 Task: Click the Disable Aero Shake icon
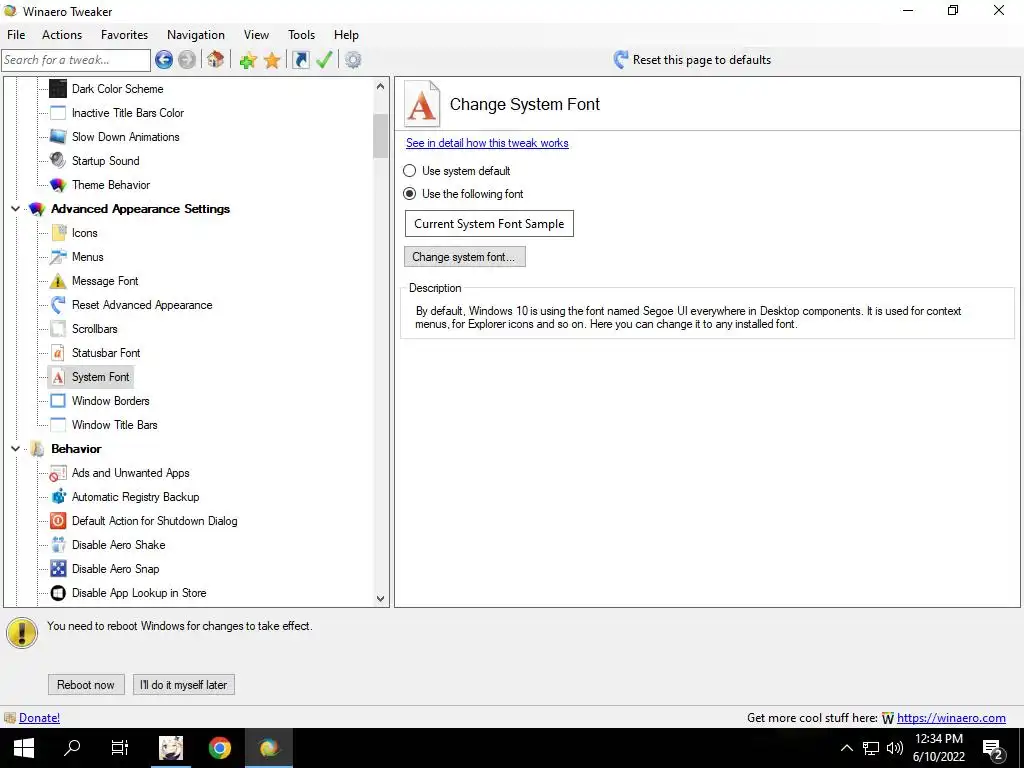coord(58,545)
